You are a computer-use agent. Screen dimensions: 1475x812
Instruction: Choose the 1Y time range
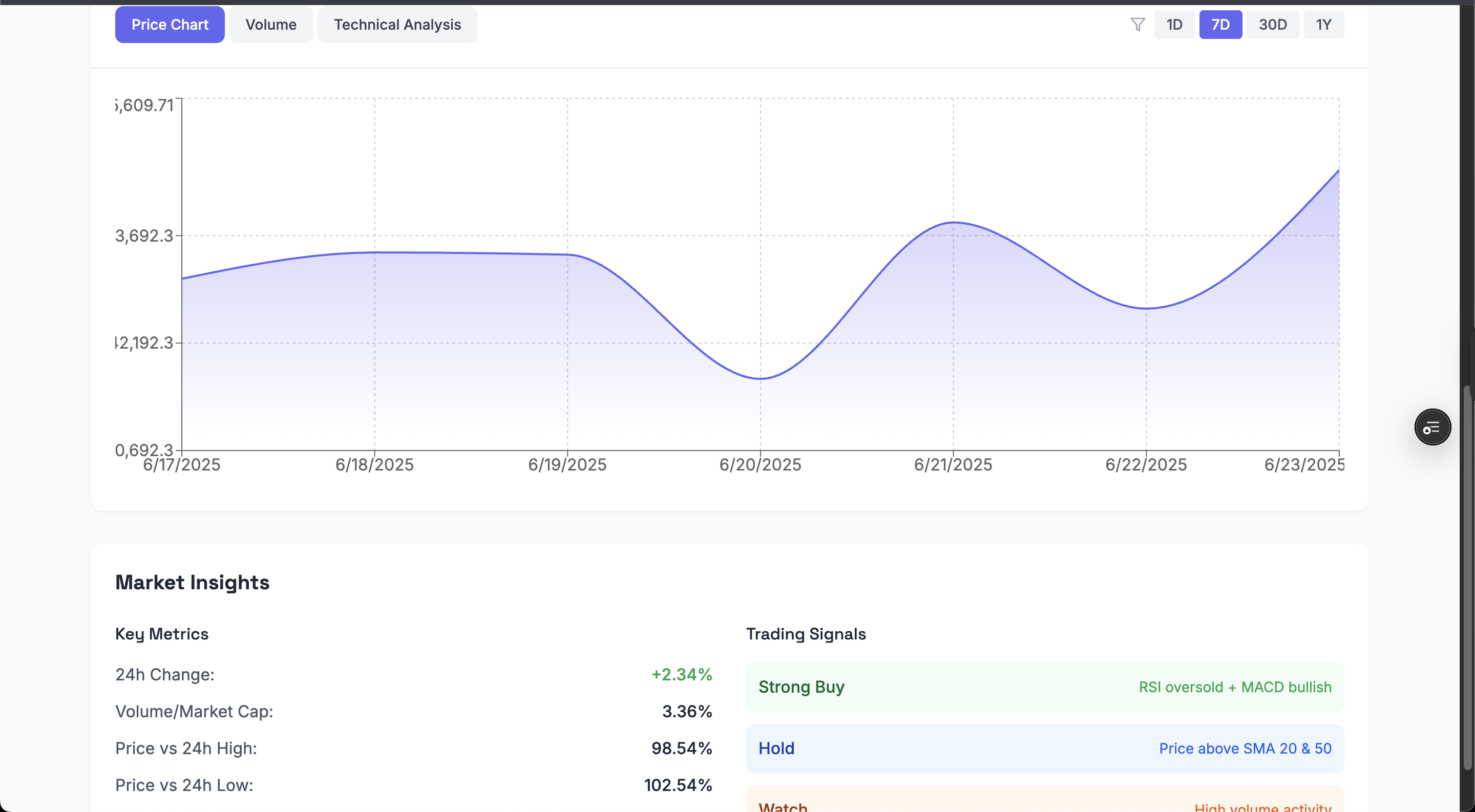(x=1323, y=25)
